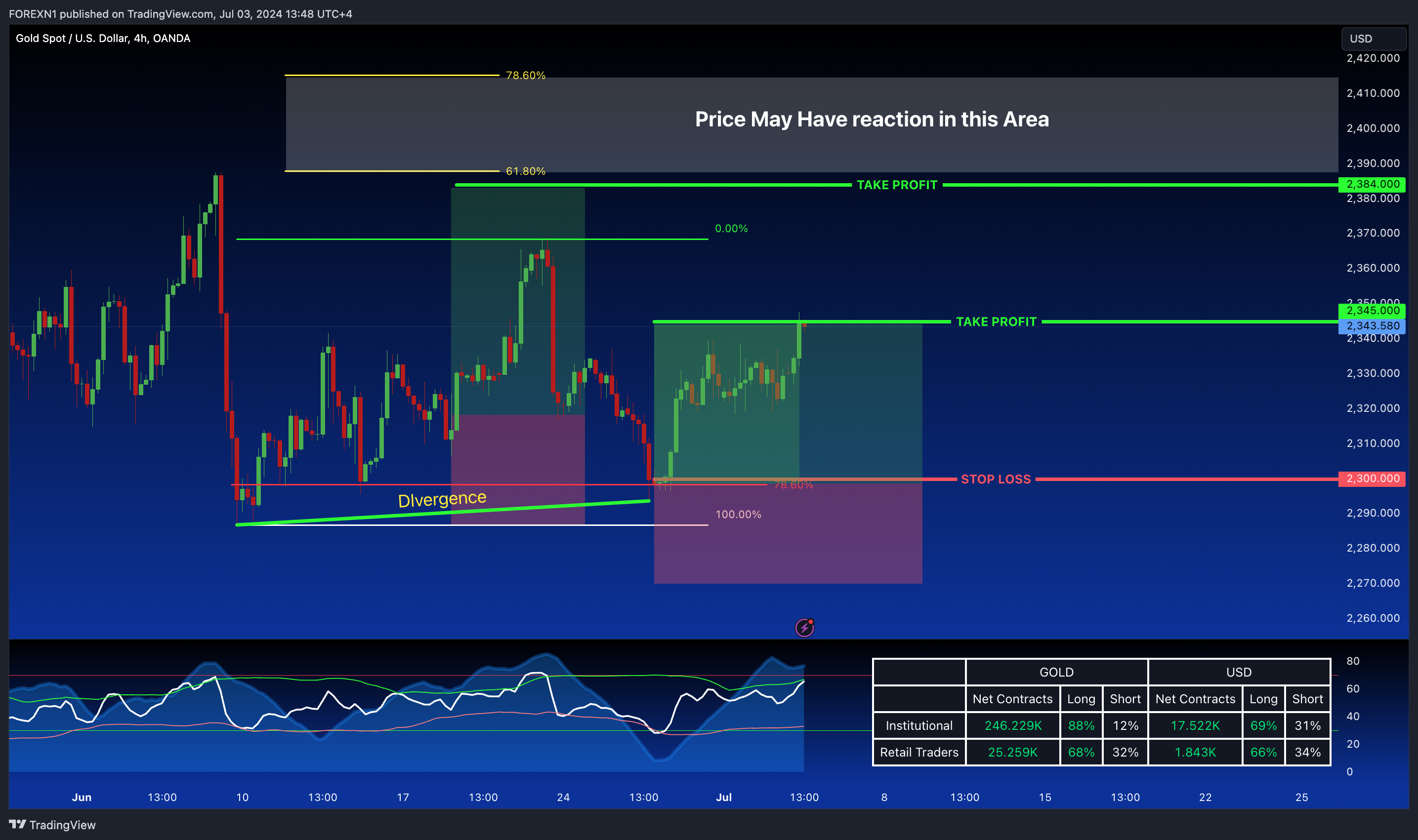Click the 66% retail USD long cell
The height and width of the screenshot is (840, 1418).
(1263, 752)
